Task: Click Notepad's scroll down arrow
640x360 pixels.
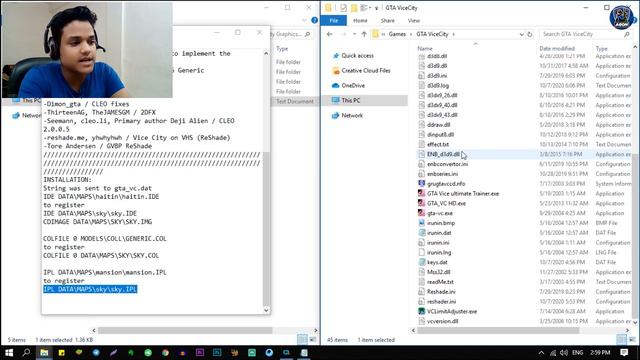Action: pos(266,310)
